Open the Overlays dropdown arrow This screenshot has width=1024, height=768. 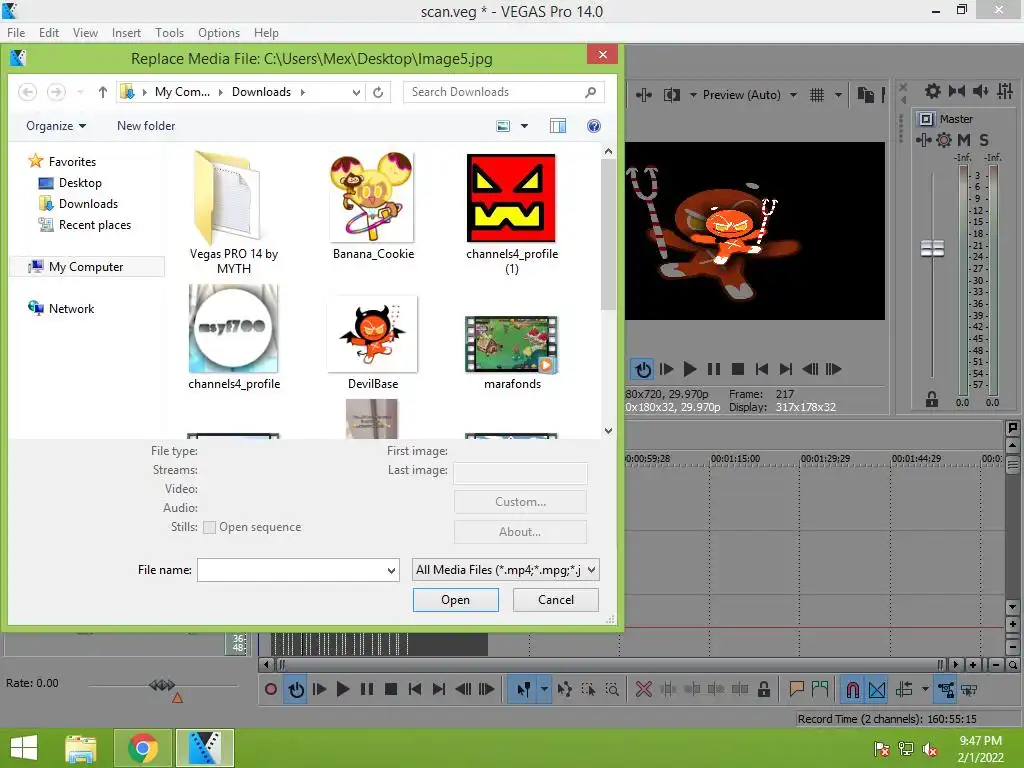click(838, 95)
